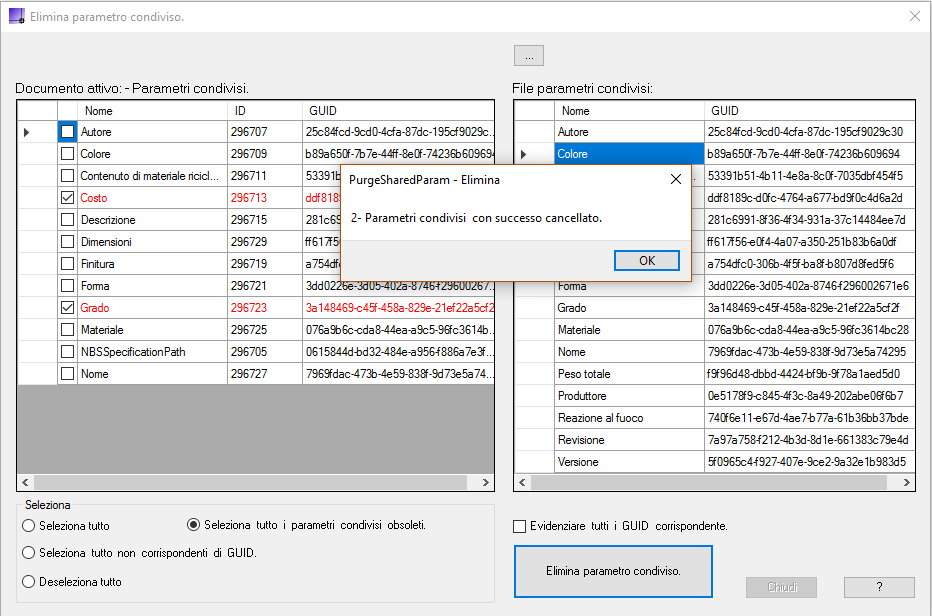Select the Seleziona tutto radio button
932x616 pixels.
click(29, 526)
